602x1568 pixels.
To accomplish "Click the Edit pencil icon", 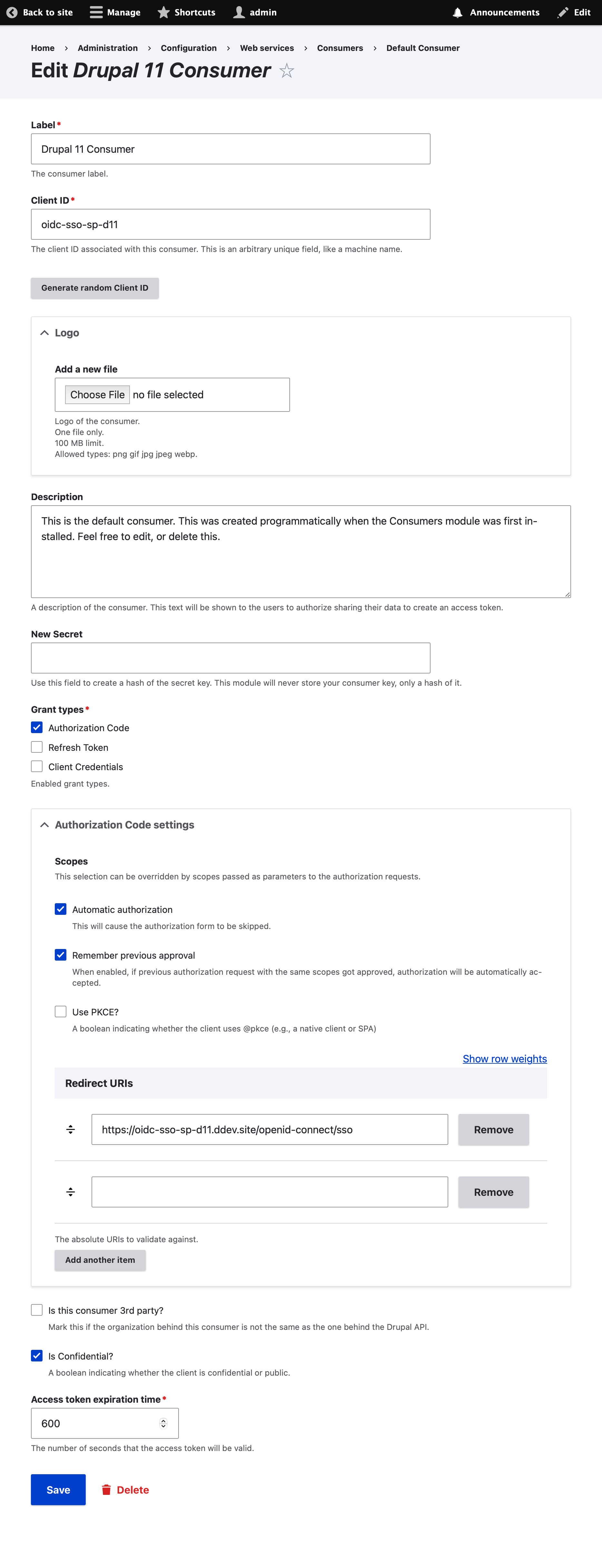I will [x=563, y=12].
